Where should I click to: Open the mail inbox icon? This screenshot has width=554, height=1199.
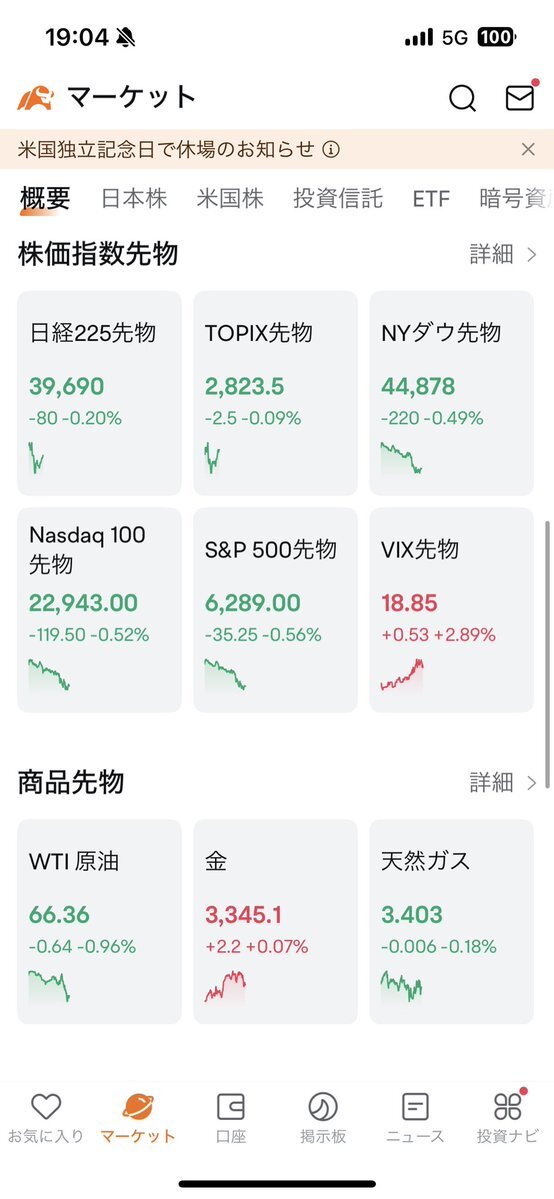[520, 96]
